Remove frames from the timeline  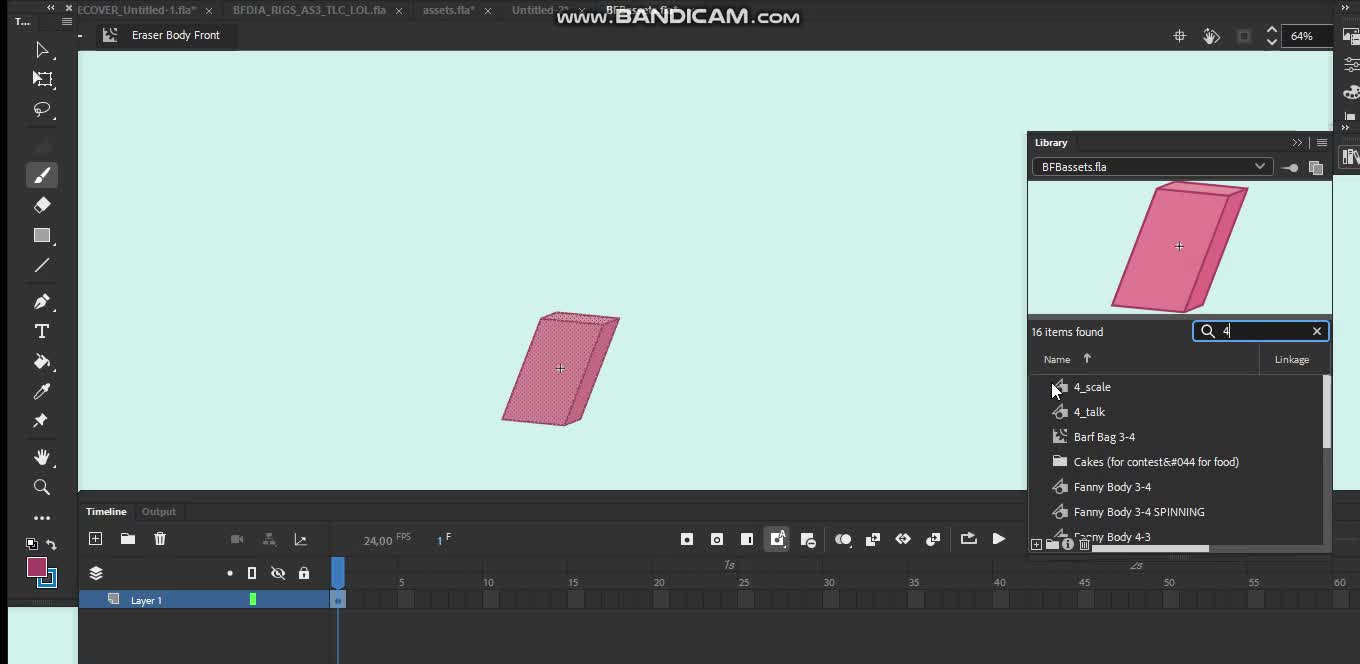[x=808, y=539]
